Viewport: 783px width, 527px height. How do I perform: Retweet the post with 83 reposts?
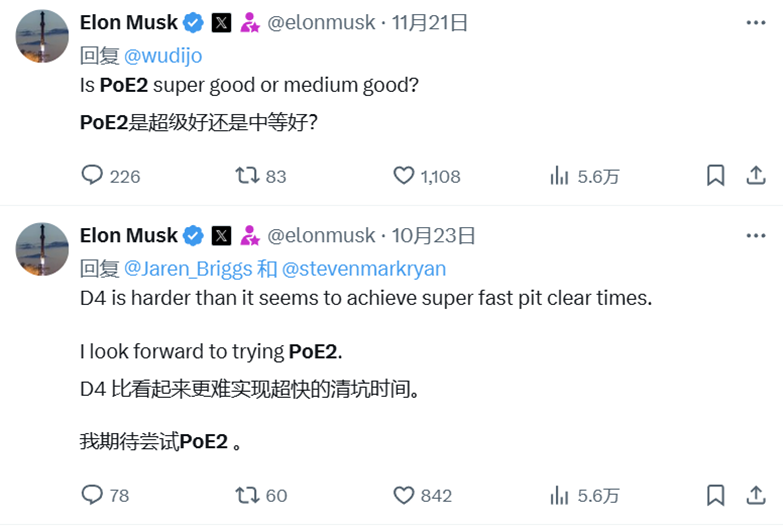click(x=246, y=176)
